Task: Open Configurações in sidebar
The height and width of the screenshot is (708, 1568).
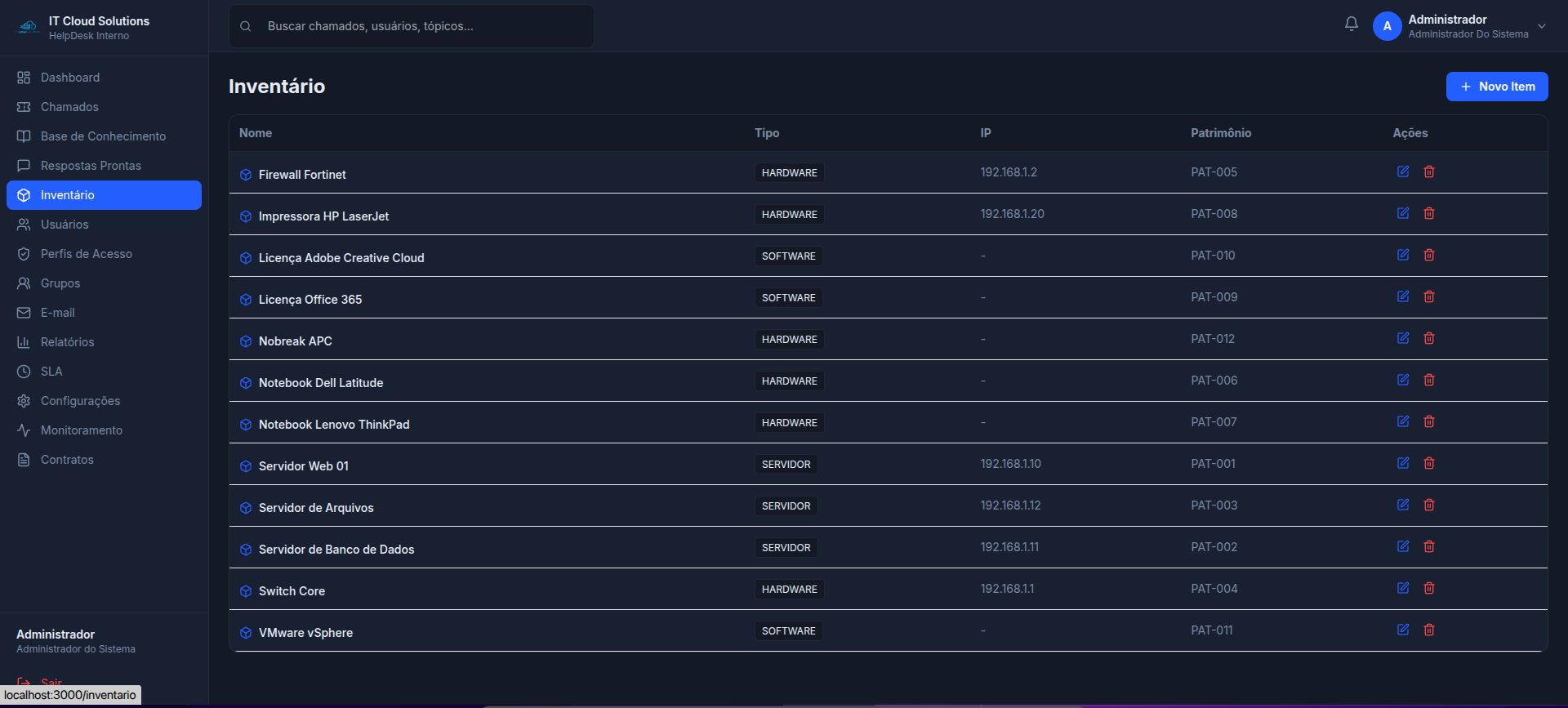Action: pyautogui.click(x=104, y=401)
